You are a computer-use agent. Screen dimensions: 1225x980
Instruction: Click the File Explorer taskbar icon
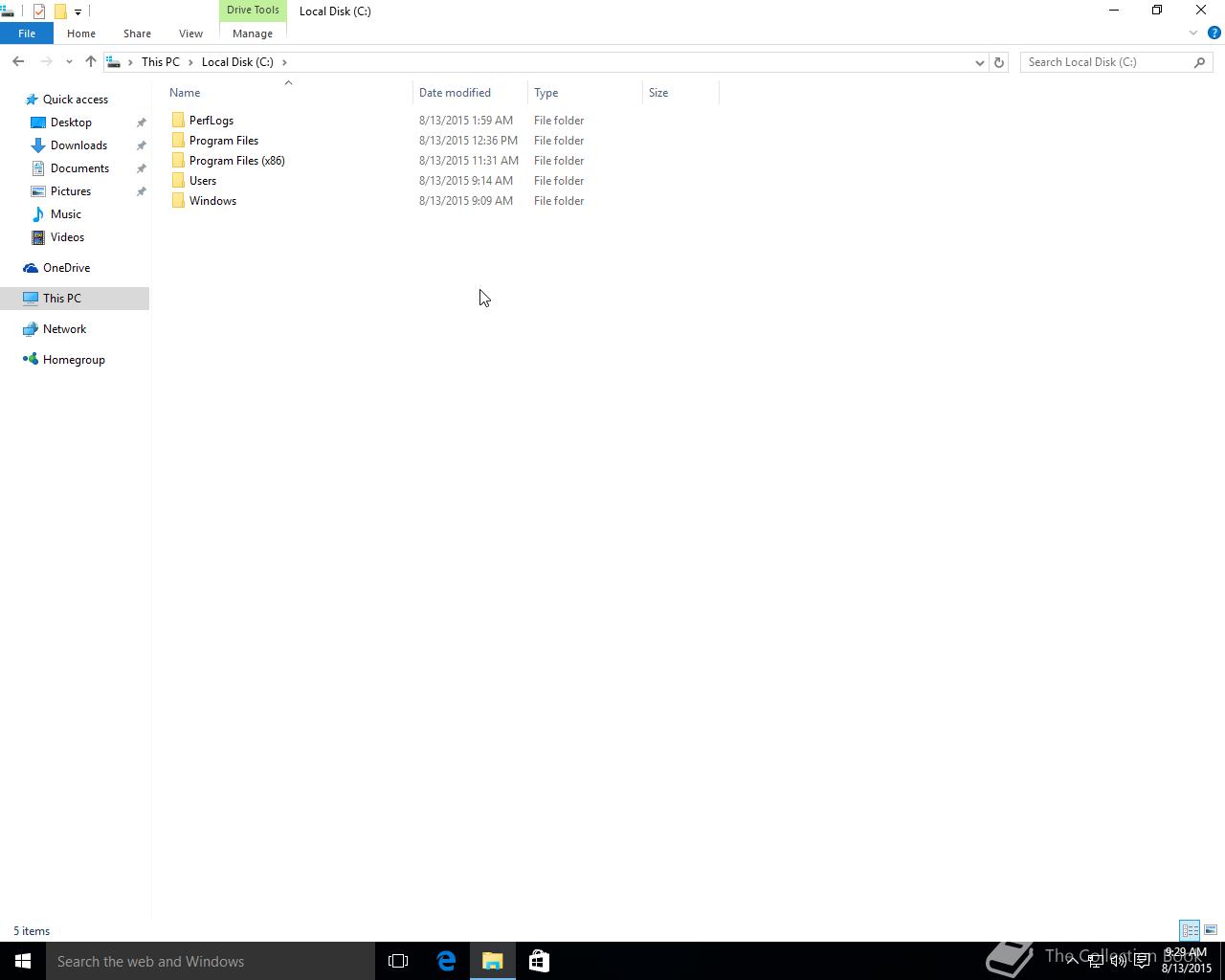493,961
